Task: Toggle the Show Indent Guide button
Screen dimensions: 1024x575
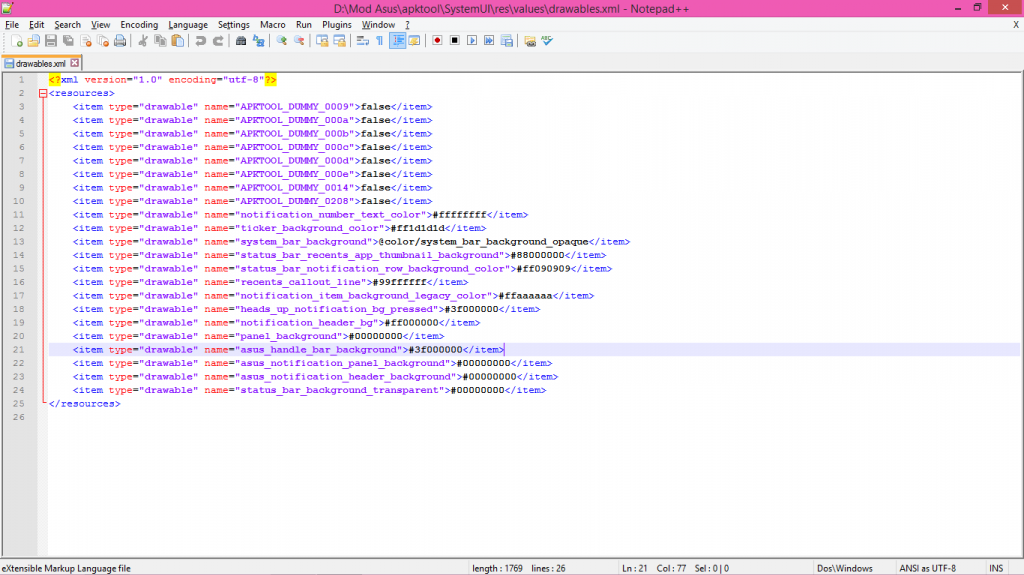Action: coord(397,41)
